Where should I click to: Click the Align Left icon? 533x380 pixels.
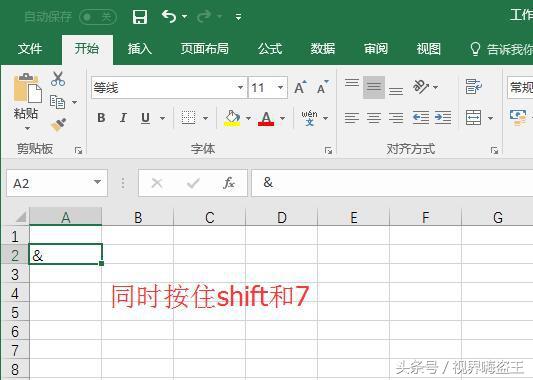(352, 118)
